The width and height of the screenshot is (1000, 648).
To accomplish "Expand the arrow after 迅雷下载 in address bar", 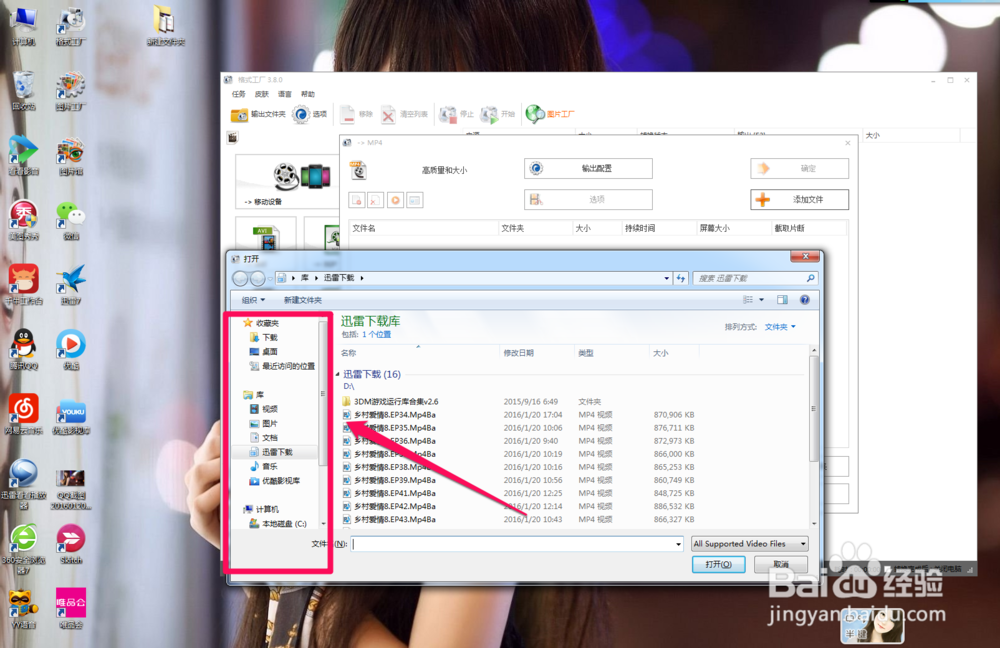I will pos(362,278).
